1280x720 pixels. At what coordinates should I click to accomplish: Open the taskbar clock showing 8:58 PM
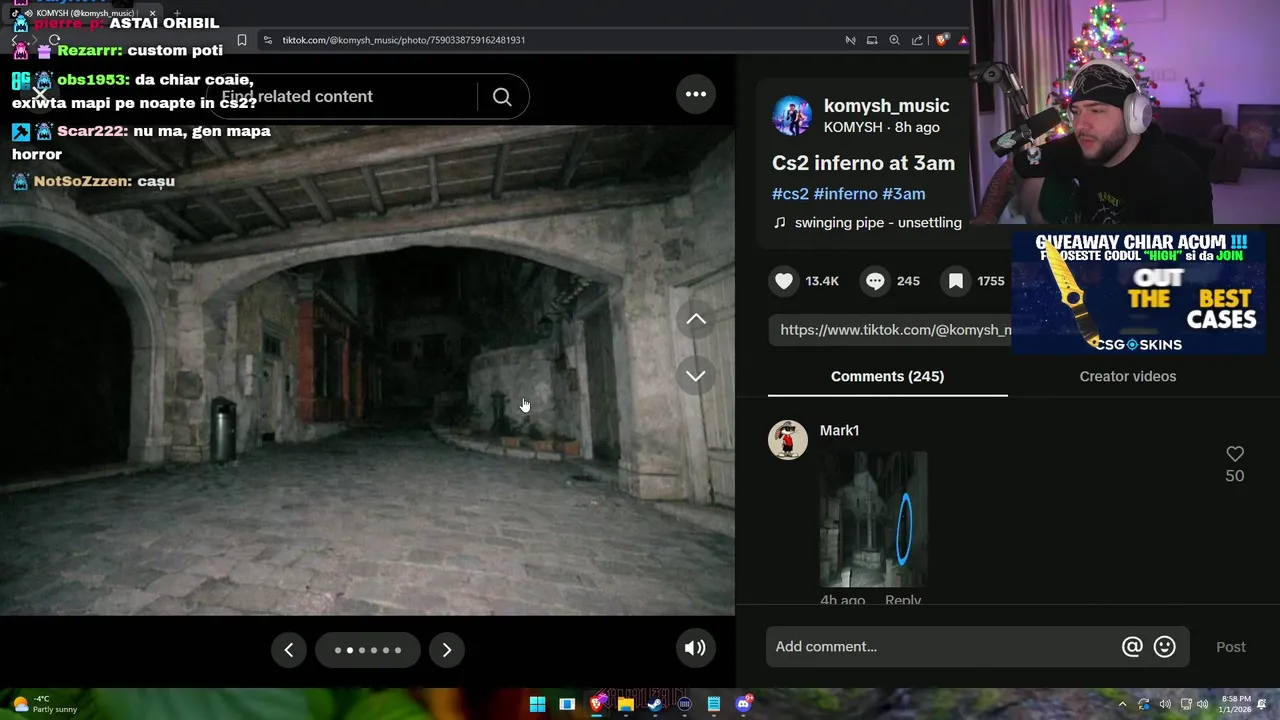(1236, 704)
